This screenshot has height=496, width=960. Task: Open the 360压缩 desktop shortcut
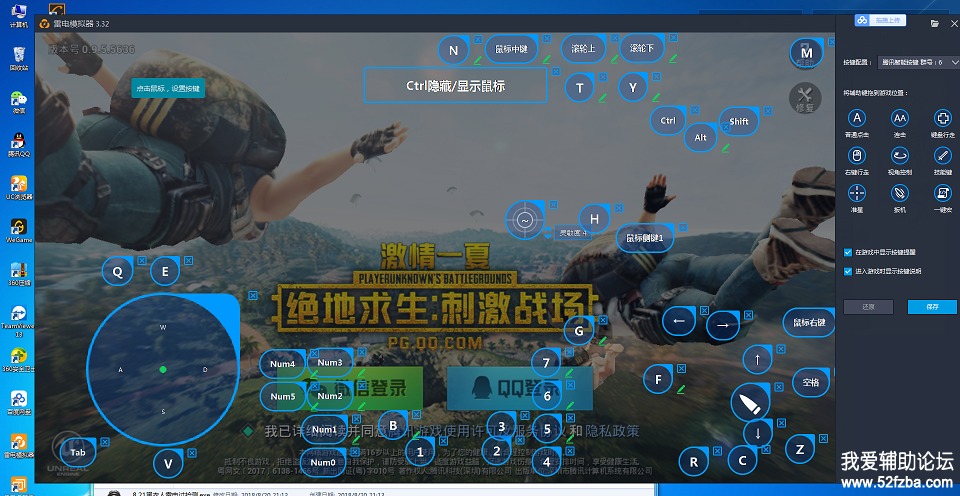[19, 274]
